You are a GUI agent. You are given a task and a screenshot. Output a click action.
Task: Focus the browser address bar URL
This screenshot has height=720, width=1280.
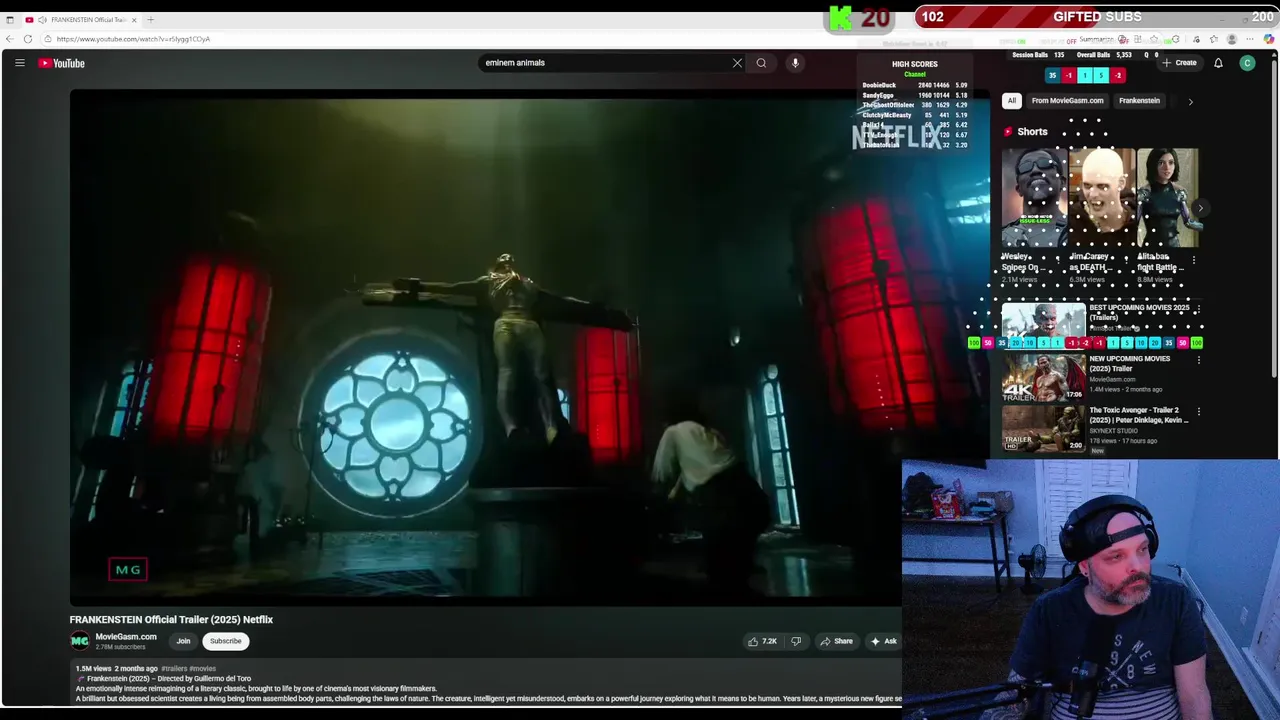click(x=133, y=39)
